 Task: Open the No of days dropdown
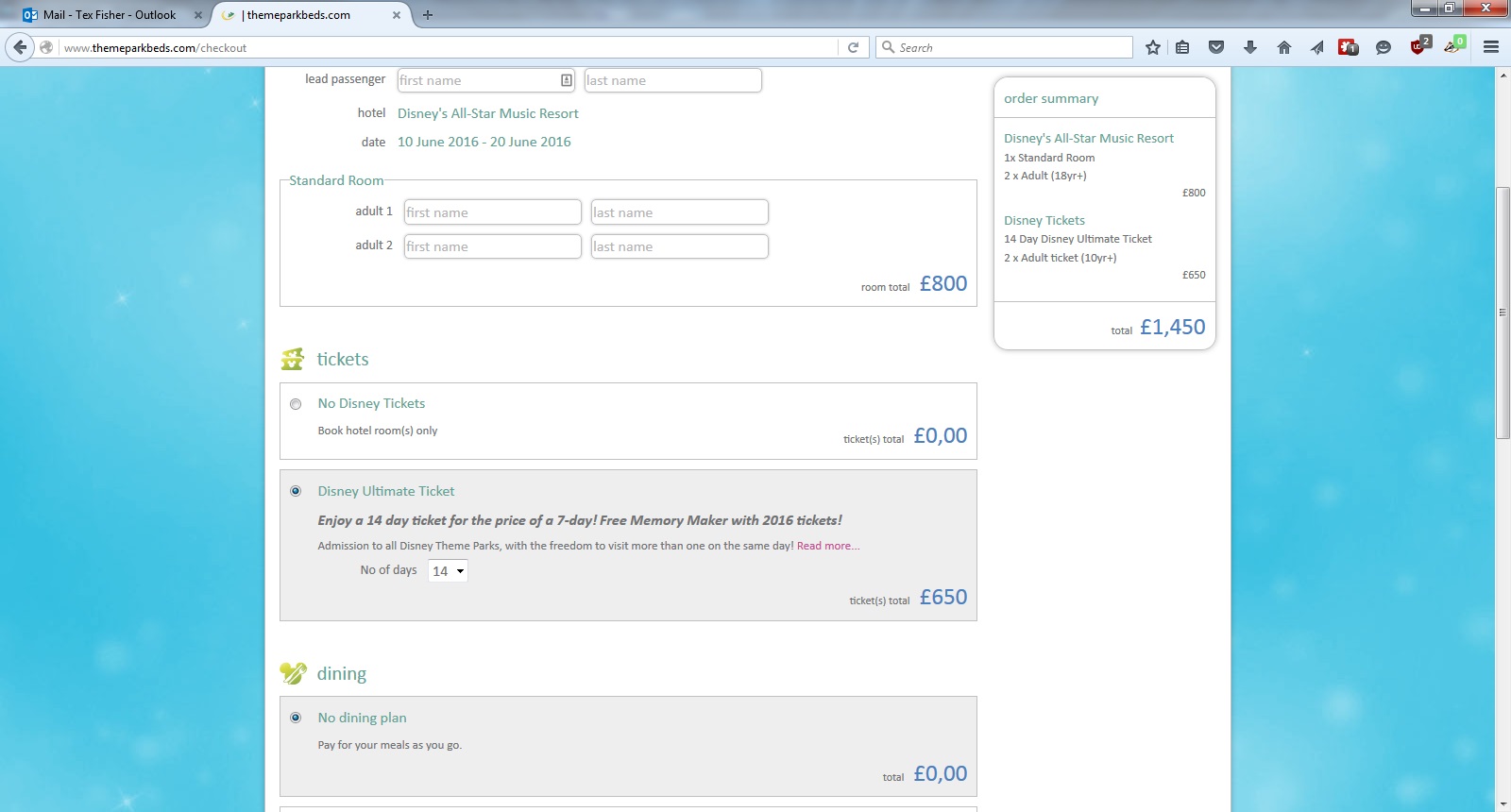click(448, 570)
